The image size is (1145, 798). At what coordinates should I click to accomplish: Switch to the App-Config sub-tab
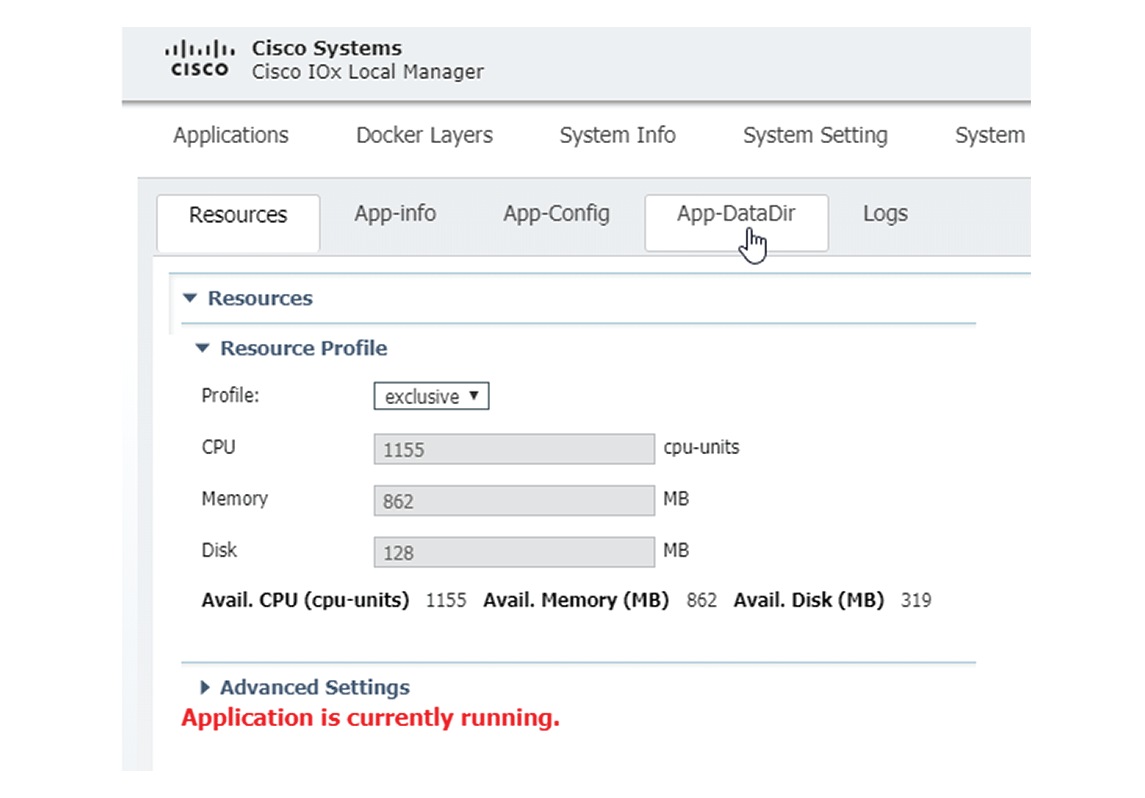(557, 213)
